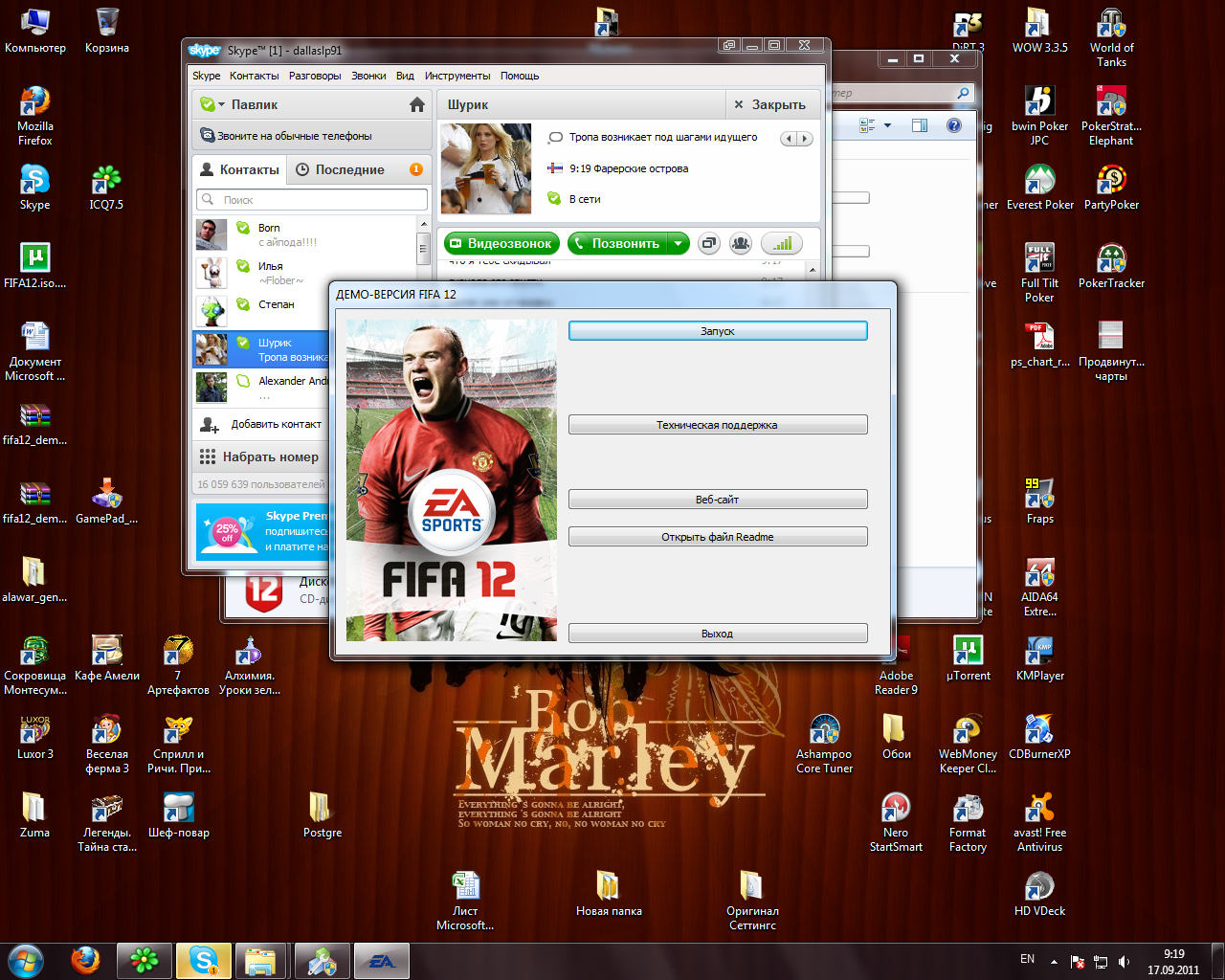Open Format Factory desktop icon
Viewport: 1225px width, 980px height.
(x=968, y=823)
